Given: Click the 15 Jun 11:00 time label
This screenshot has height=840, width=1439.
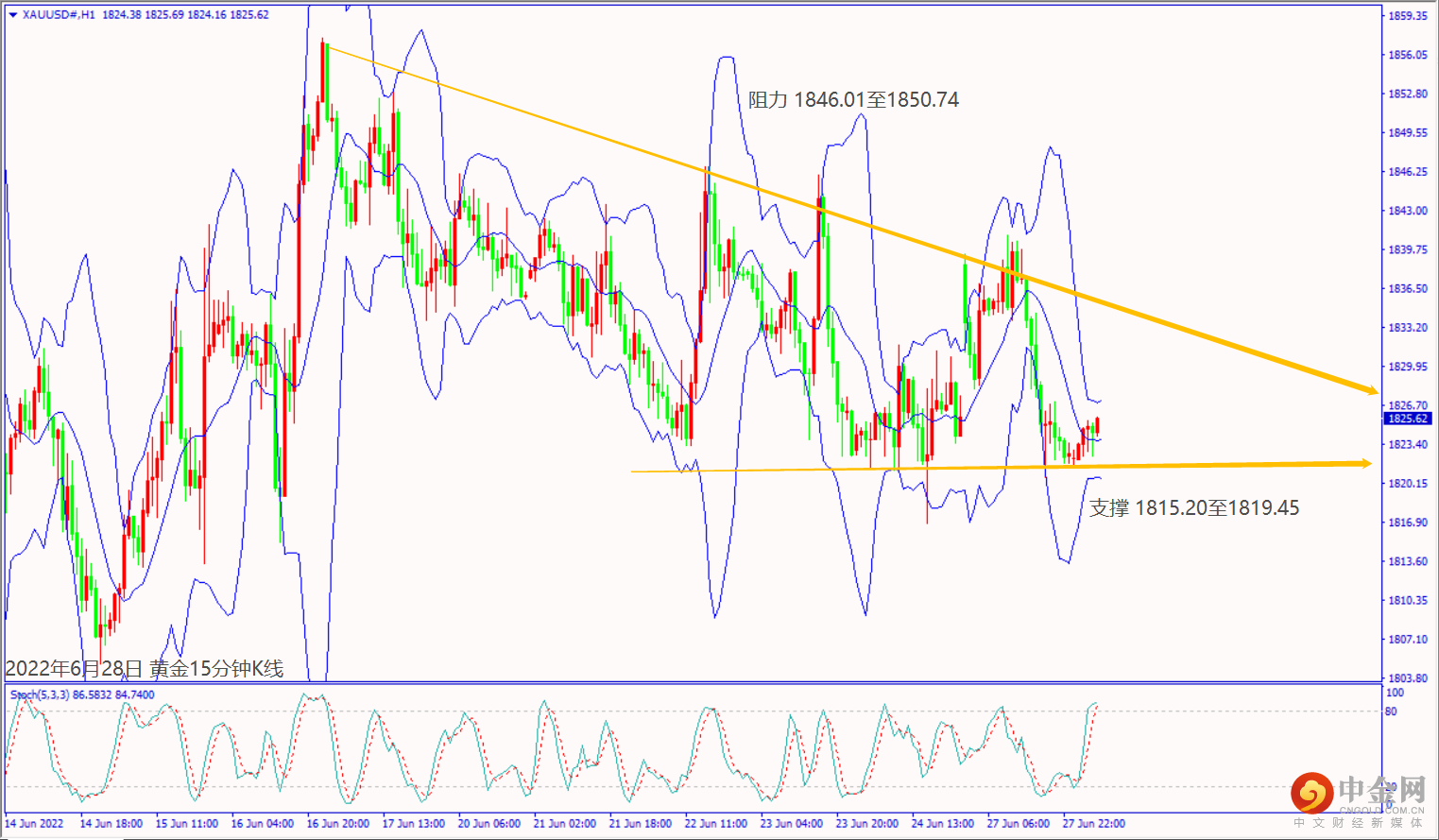Looking at the screenshot, I should coord(187,824).
